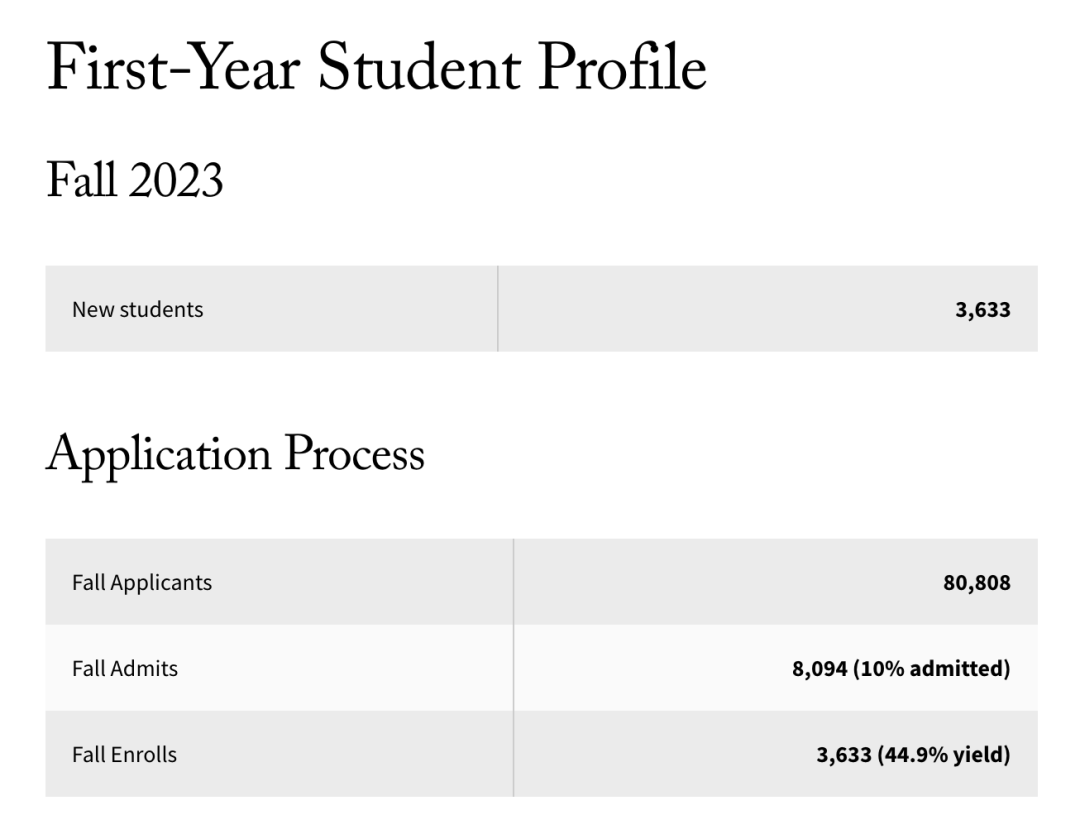Click the word Applicants in the table
The width and height of the screenshot is (1080, 839).
coord(161,583)
